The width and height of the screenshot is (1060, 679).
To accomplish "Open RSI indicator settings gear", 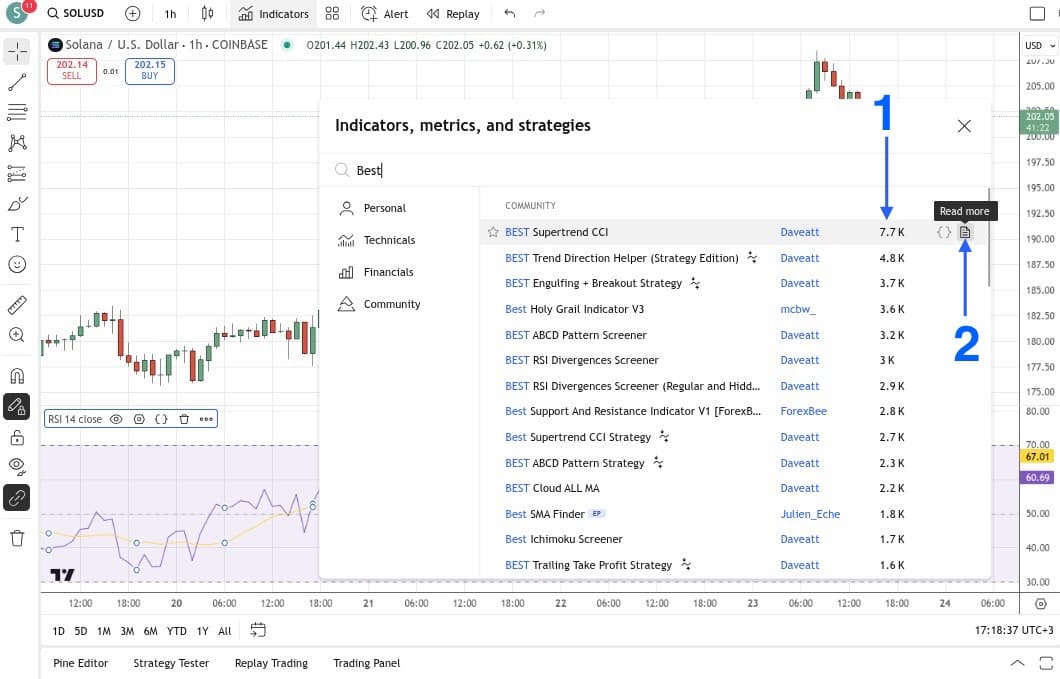I will pyautogui.click(x=139, y=419).
